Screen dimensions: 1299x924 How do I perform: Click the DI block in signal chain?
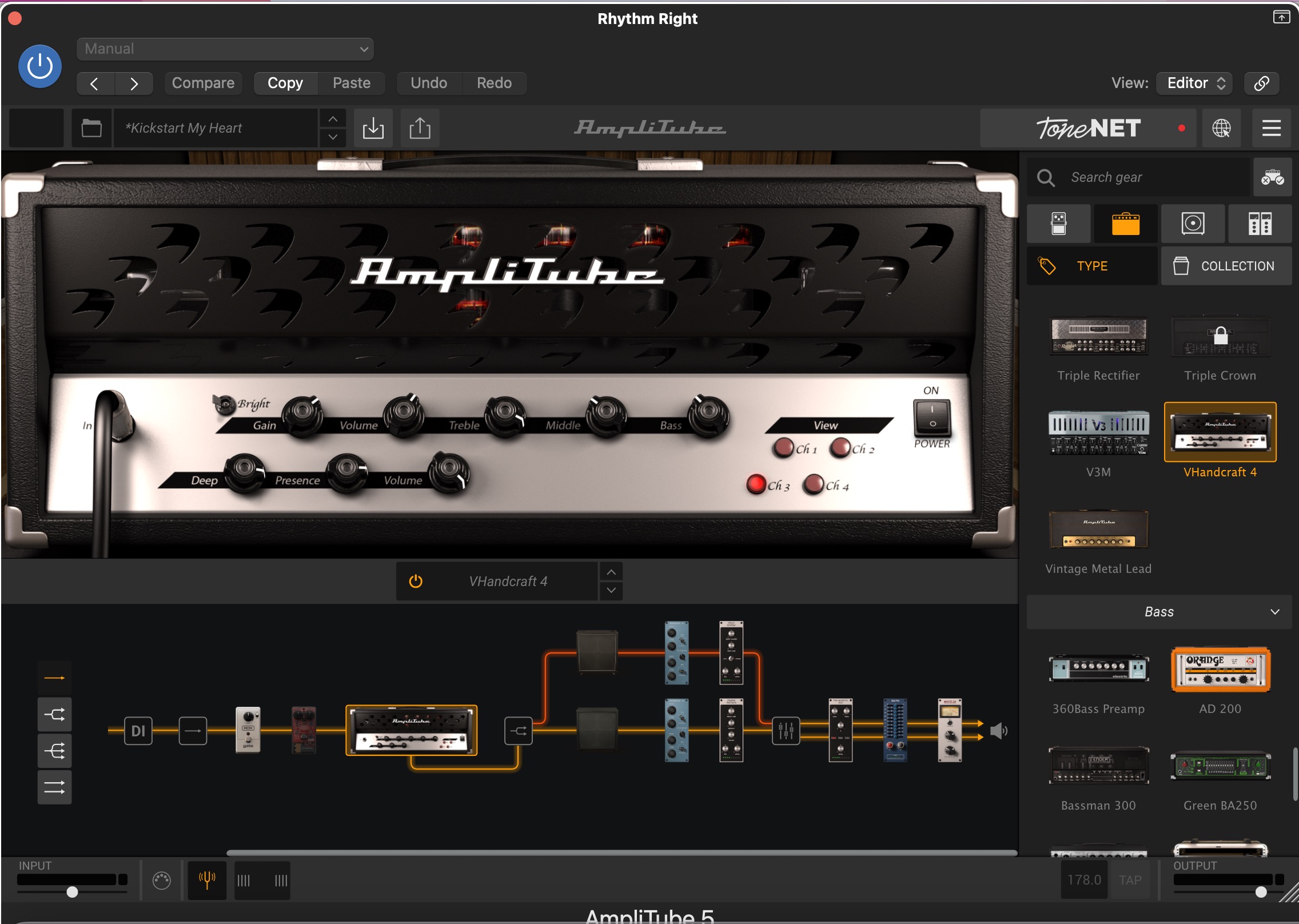click(x=138, y=731)
